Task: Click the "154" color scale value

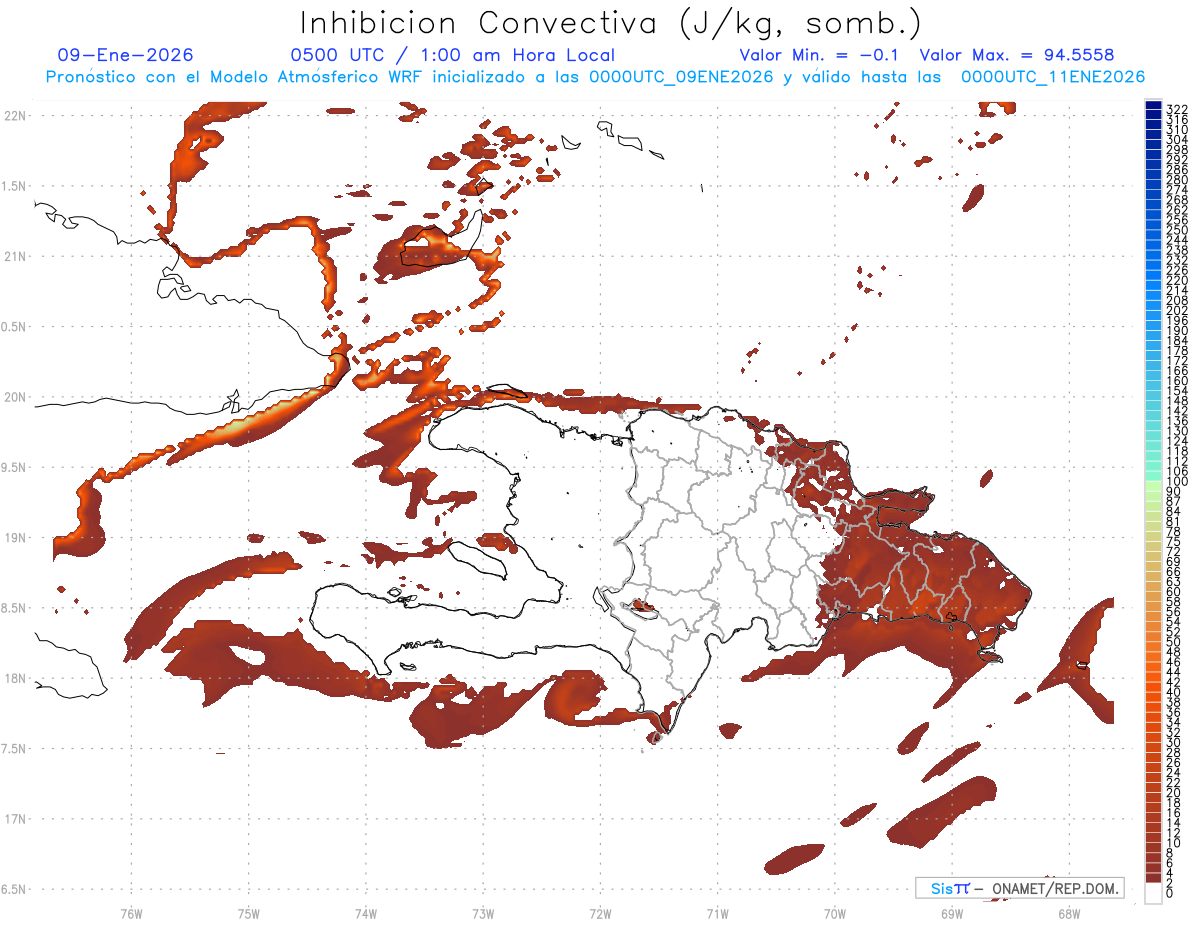Action: [x=1177, y=390]
